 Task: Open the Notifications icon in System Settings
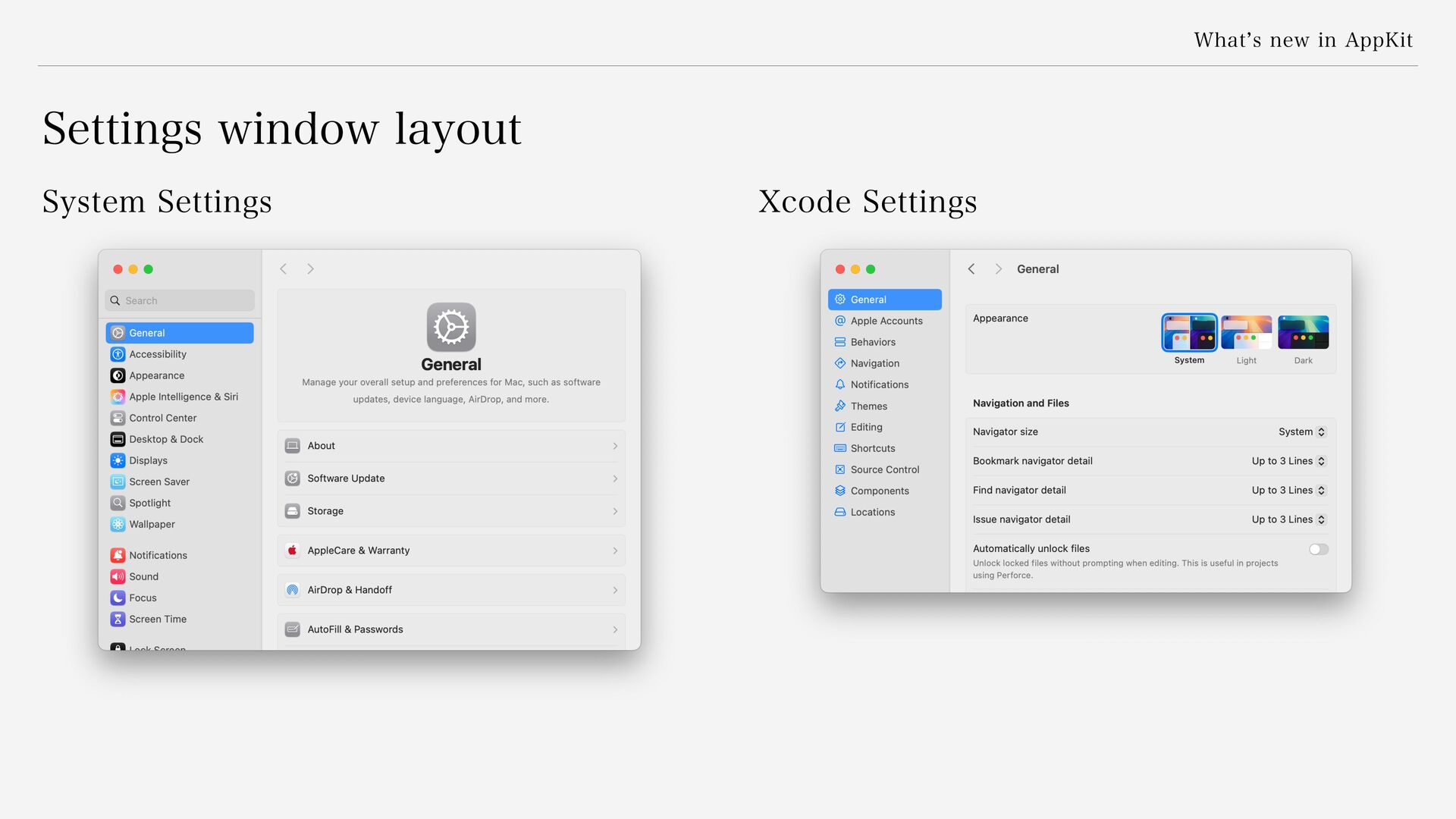tap(118, 555)
